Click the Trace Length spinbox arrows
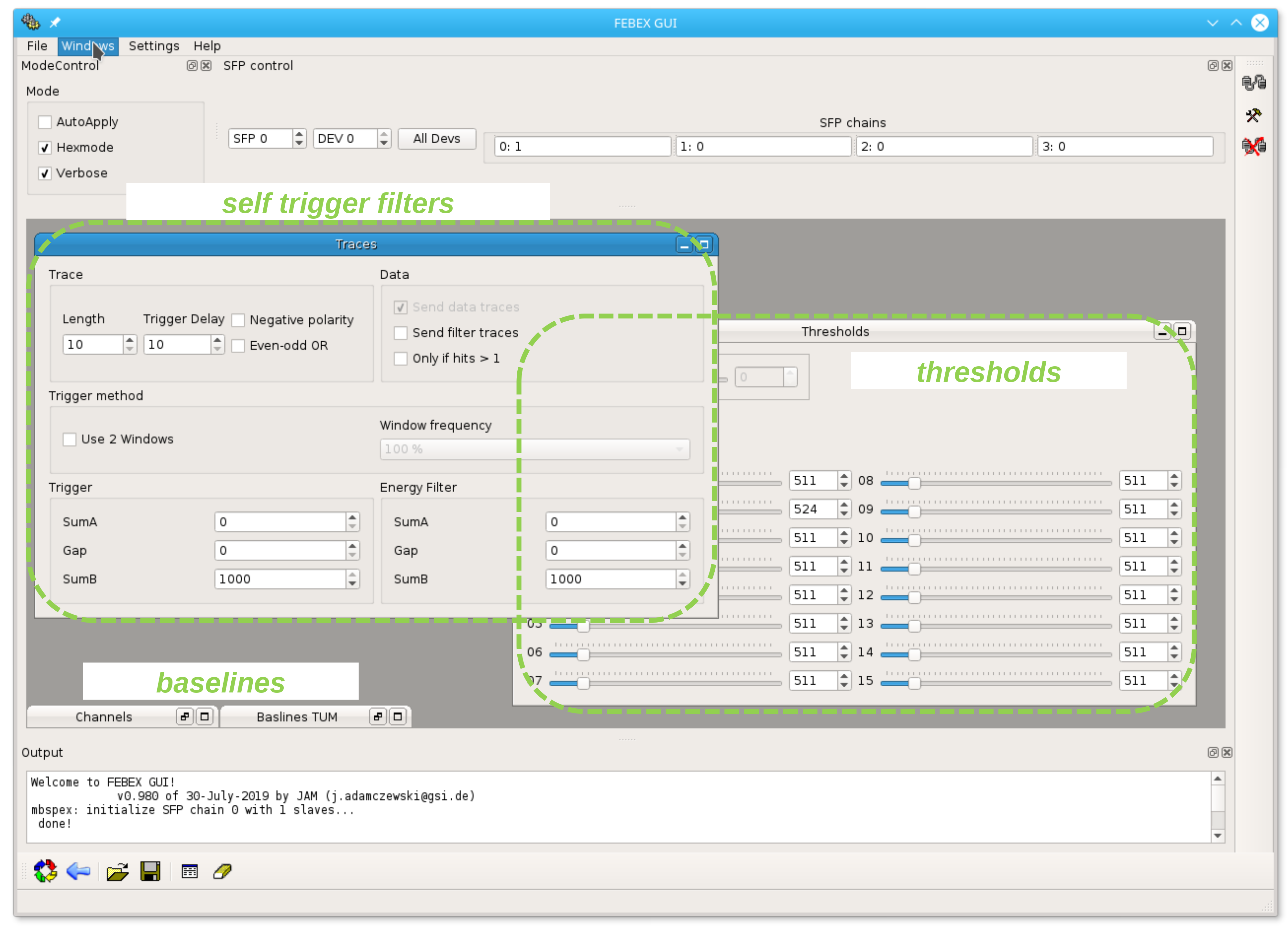The height and width of the screenshot is (929, 1288). point(130,344)
